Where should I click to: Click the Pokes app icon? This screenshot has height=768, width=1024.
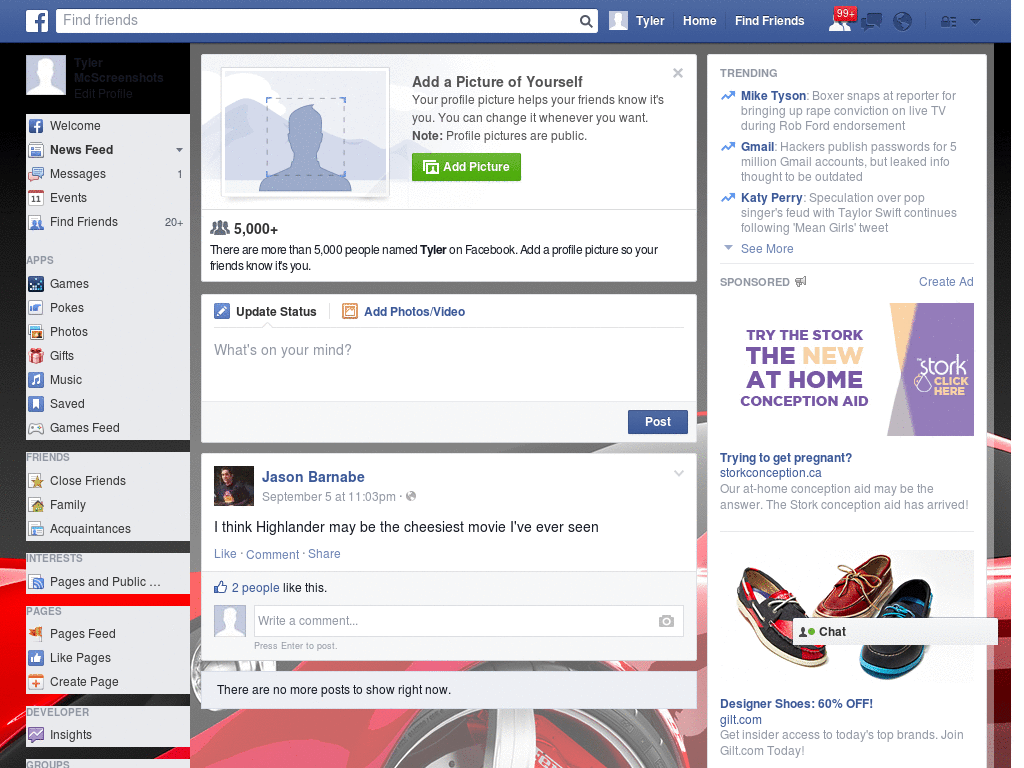click(x=36, y=308)
